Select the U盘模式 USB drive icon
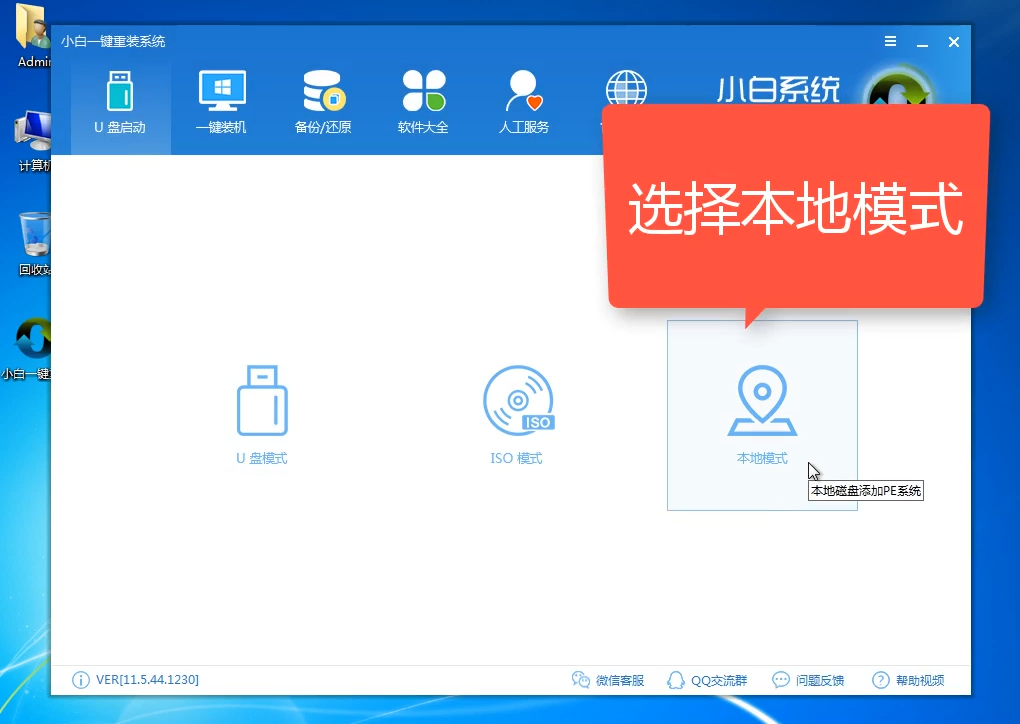Viewport: 1020px width, 724px height. click(262, 401)
